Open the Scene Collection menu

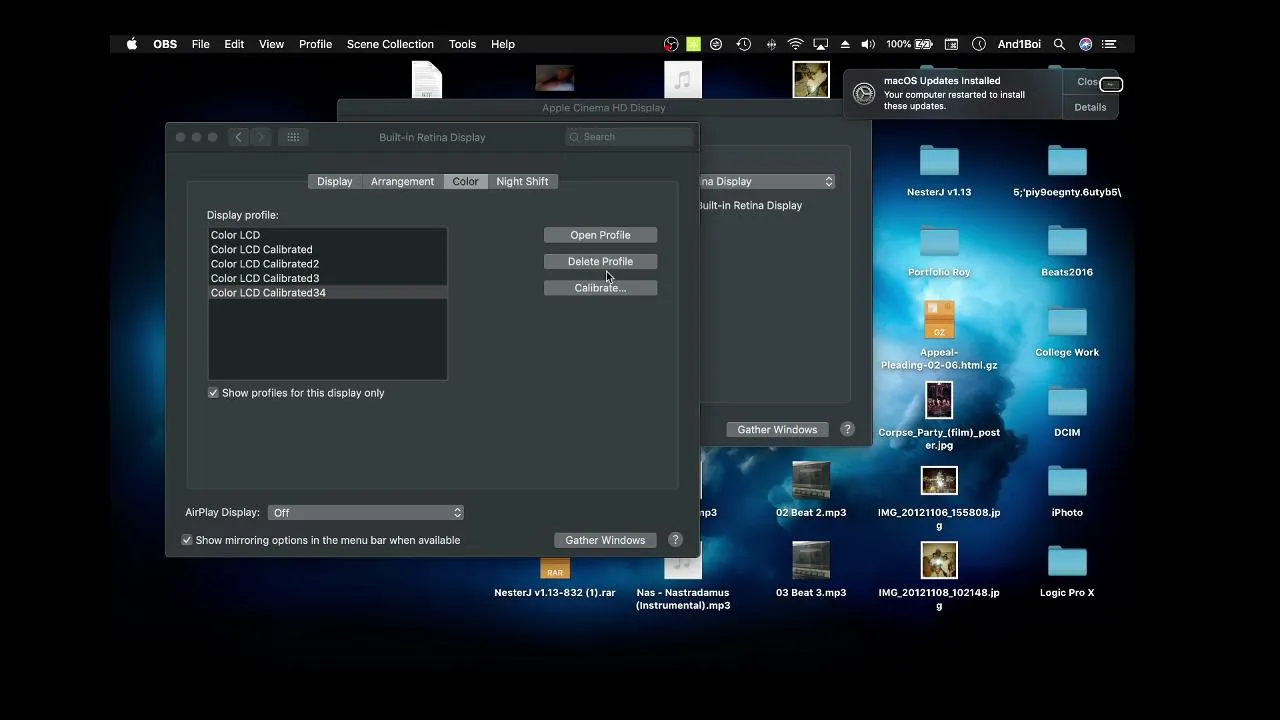(x=390, y=44)
